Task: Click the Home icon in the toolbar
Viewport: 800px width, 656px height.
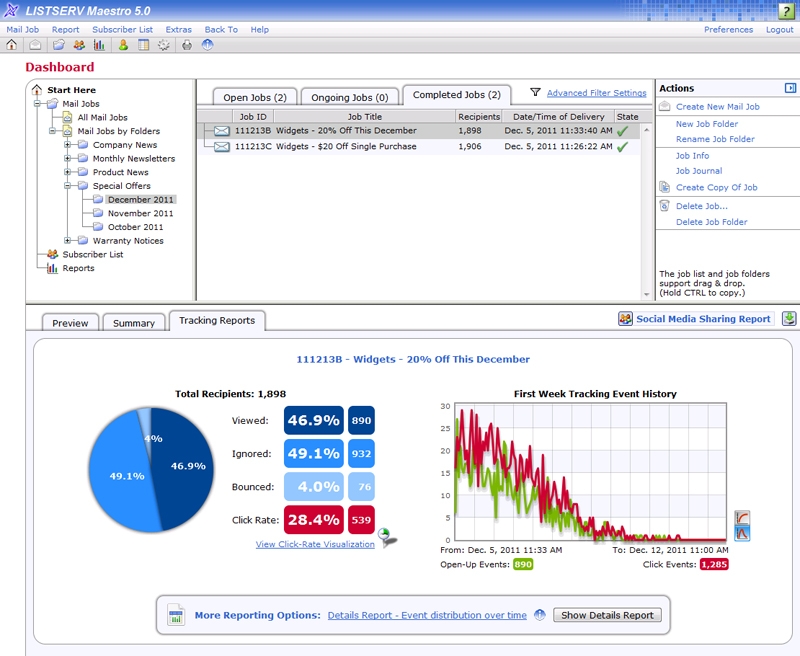Action: (11, 45)
